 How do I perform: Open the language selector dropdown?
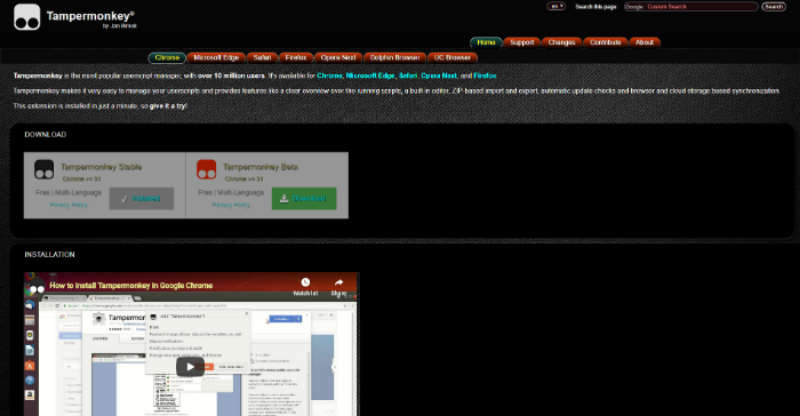point(556,7)
